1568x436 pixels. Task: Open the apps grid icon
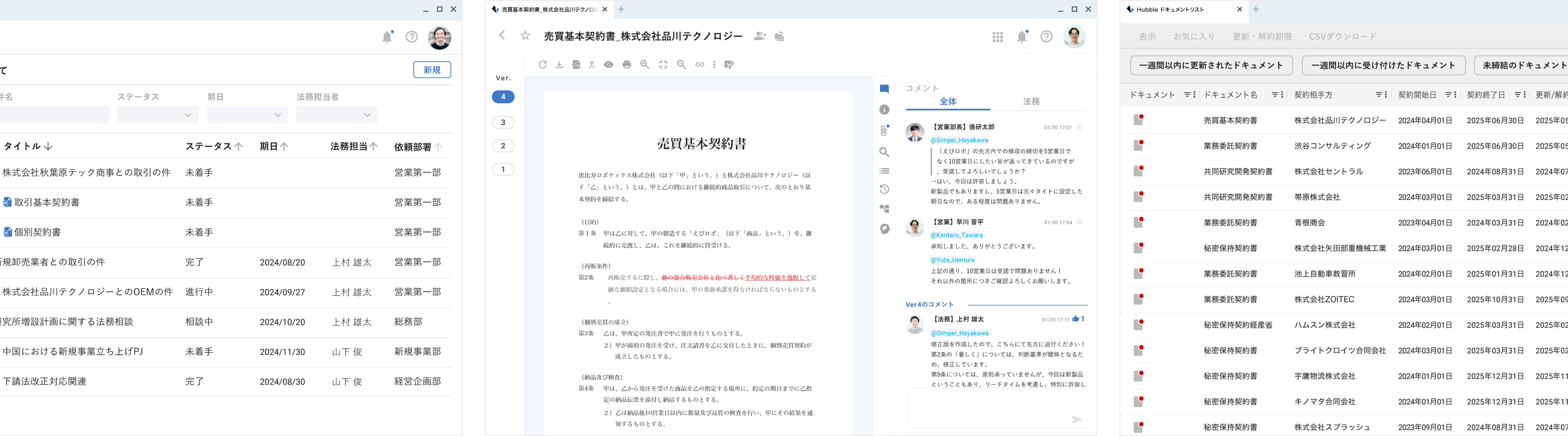pos(997,37)
